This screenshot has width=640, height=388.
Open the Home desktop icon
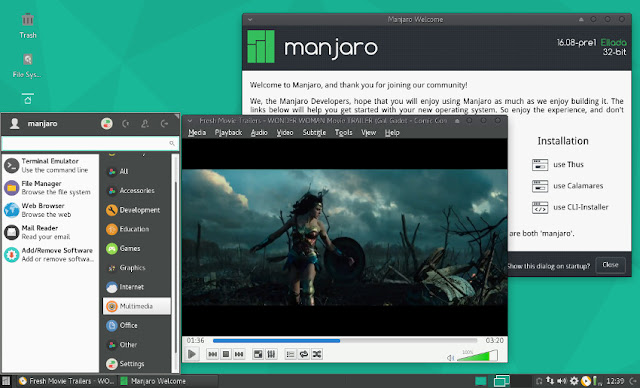(x=27, y=99)
